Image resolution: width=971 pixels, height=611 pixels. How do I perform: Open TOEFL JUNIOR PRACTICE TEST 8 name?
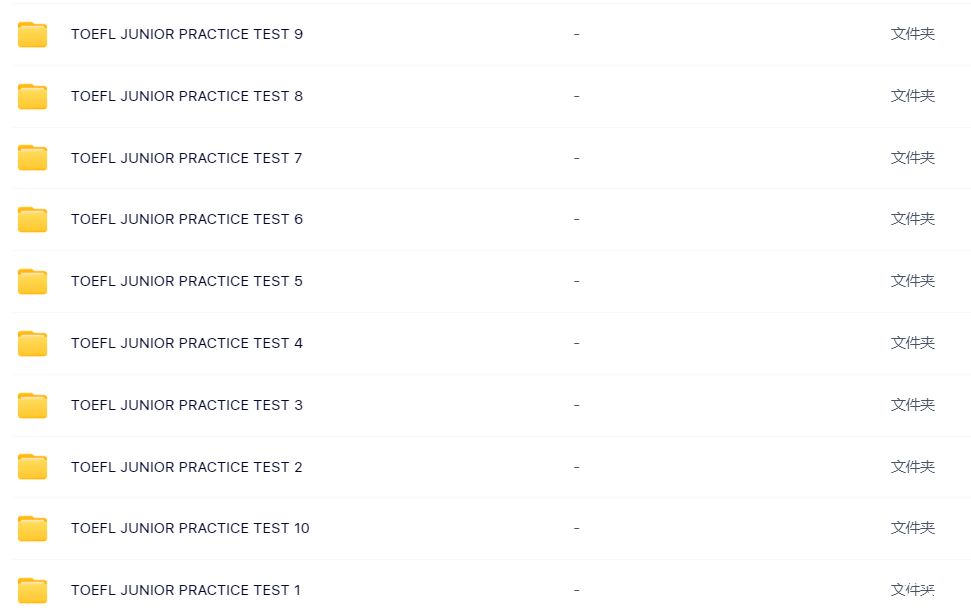coord(187,96)
